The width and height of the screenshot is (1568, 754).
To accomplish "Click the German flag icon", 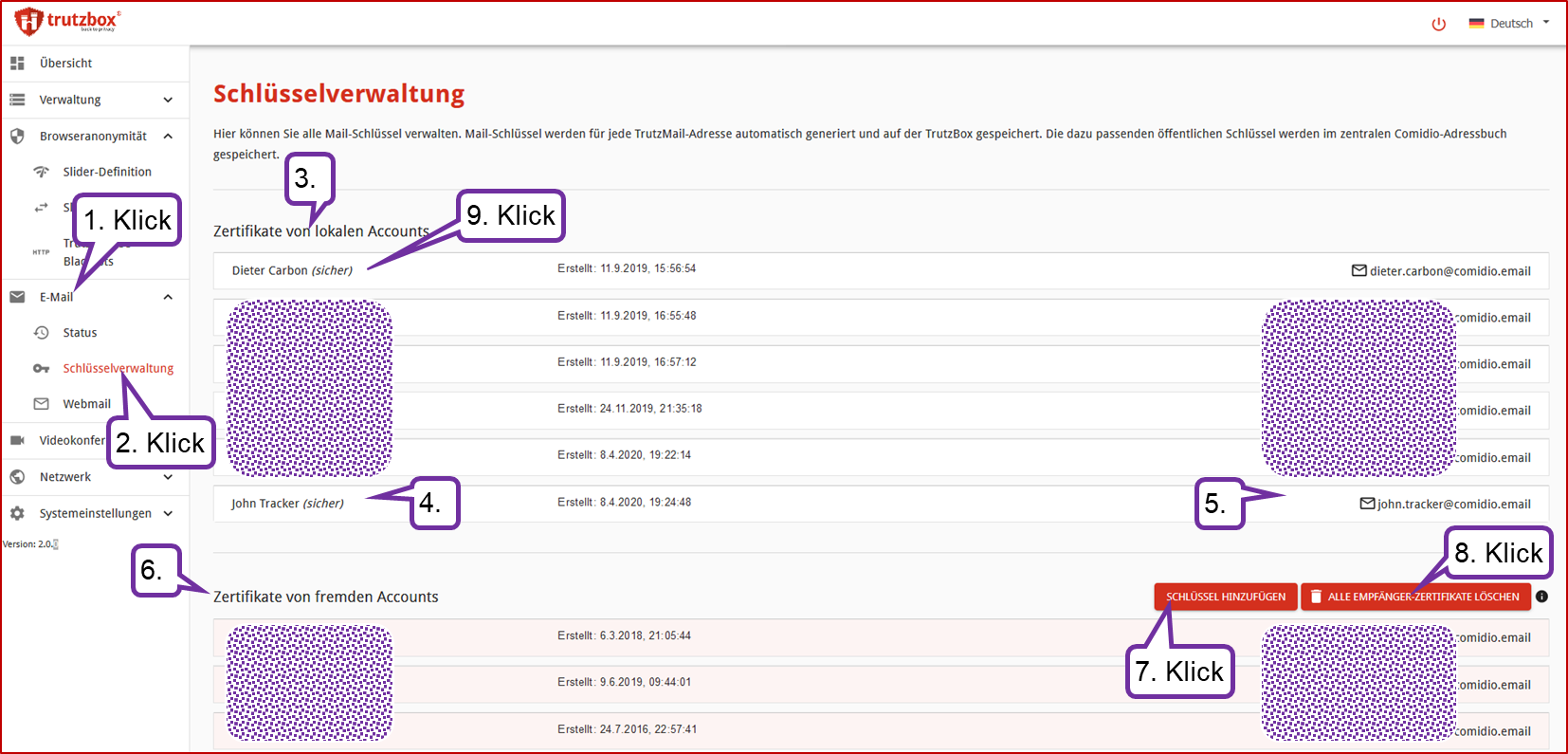I will click(1476, 24).
